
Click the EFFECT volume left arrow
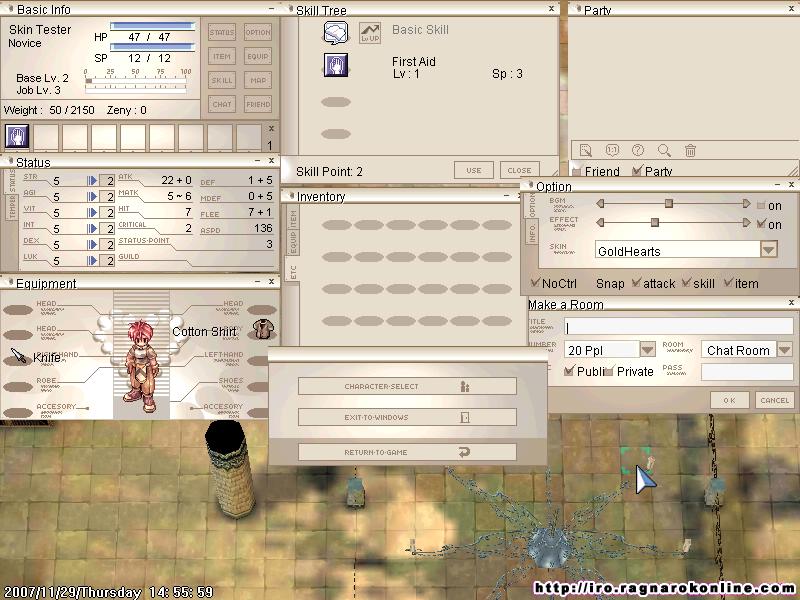pyautogui.click(x=601, y=222)
